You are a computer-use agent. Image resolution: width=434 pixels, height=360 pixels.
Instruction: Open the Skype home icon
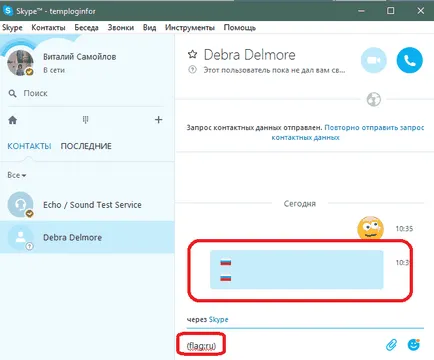pyautogui.click(x=13, y=120)
